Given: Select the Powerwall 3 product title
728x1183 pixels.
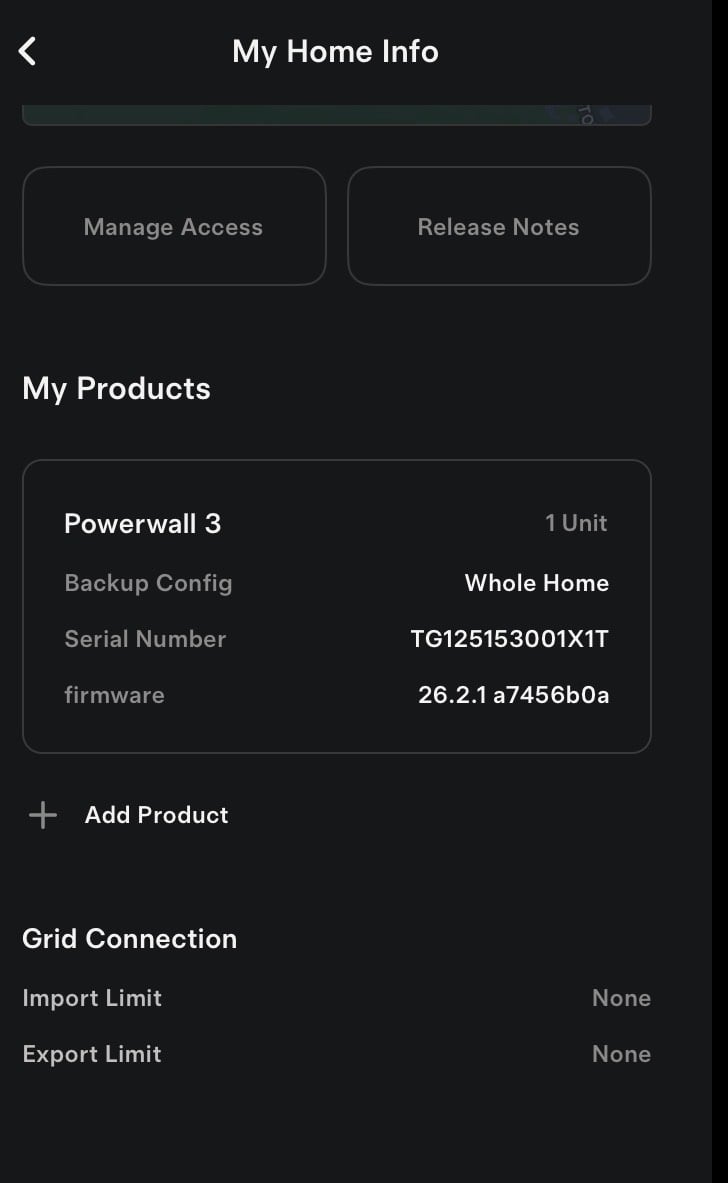Looking at the screenshot, I should pos(142,523).
